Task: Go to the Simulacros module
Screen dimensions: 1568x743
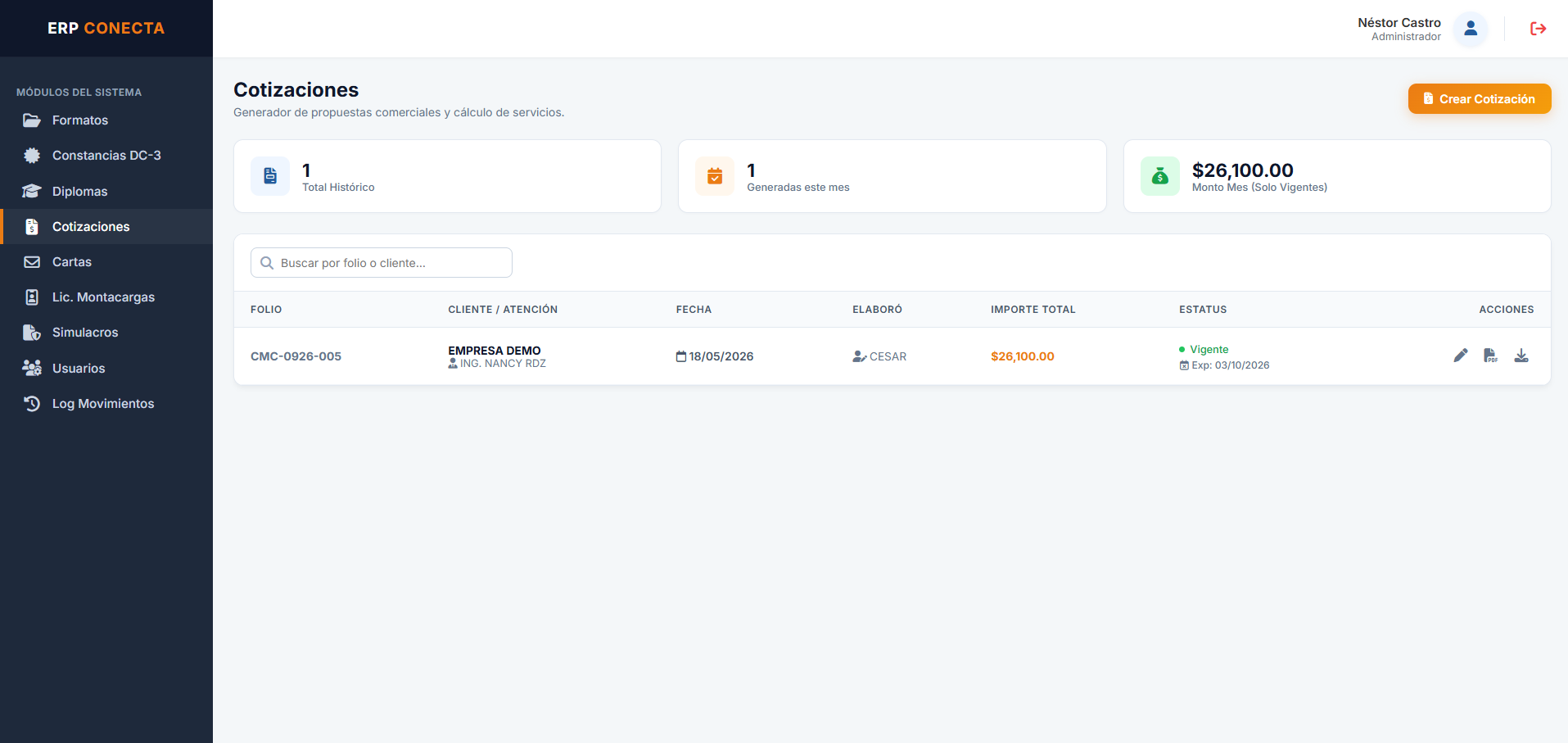Action: pos(106,333)
